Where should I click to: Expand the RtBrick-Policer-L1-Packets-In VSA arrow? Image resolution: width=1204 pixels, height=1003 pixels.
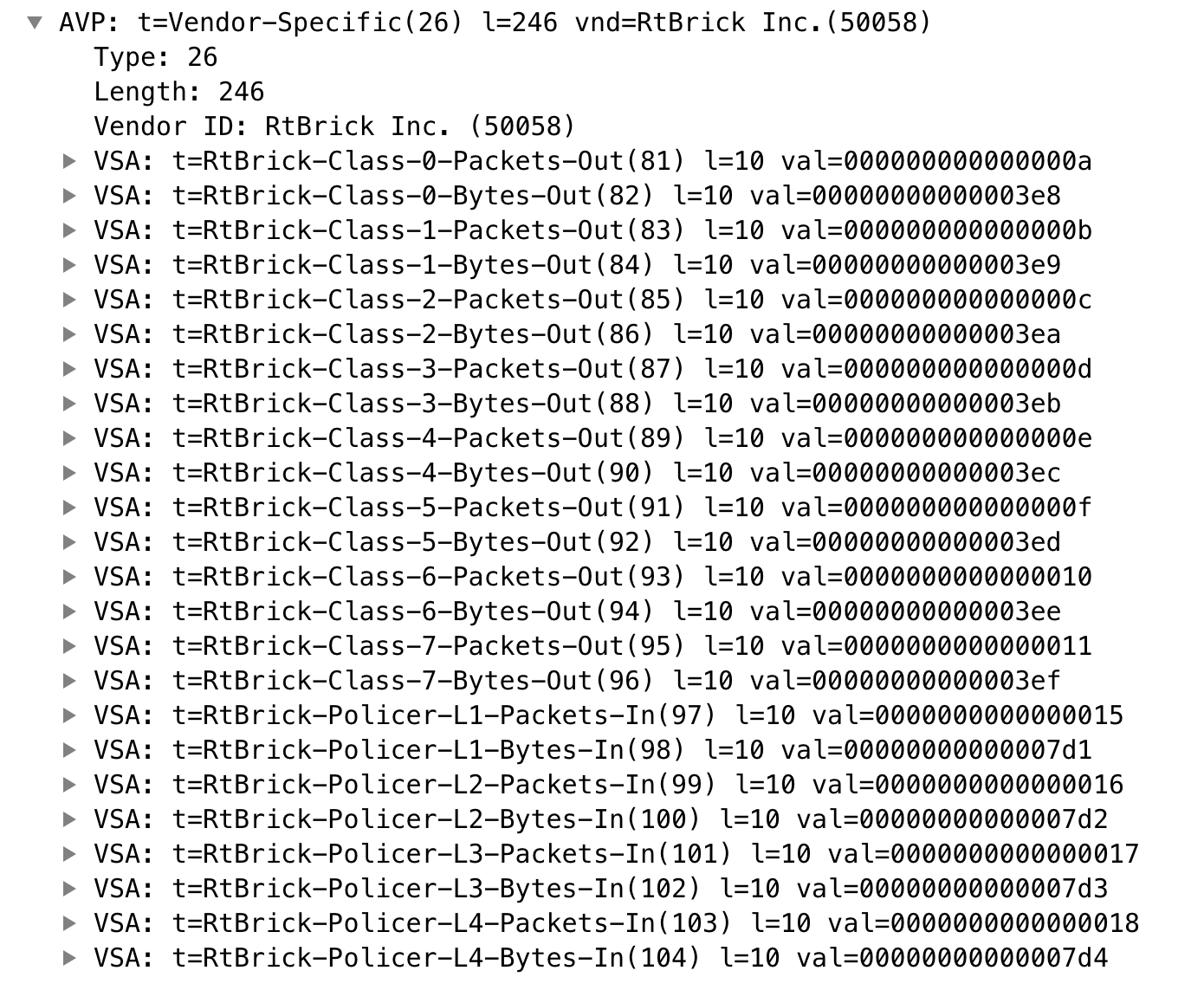click(x=69, y=715)
